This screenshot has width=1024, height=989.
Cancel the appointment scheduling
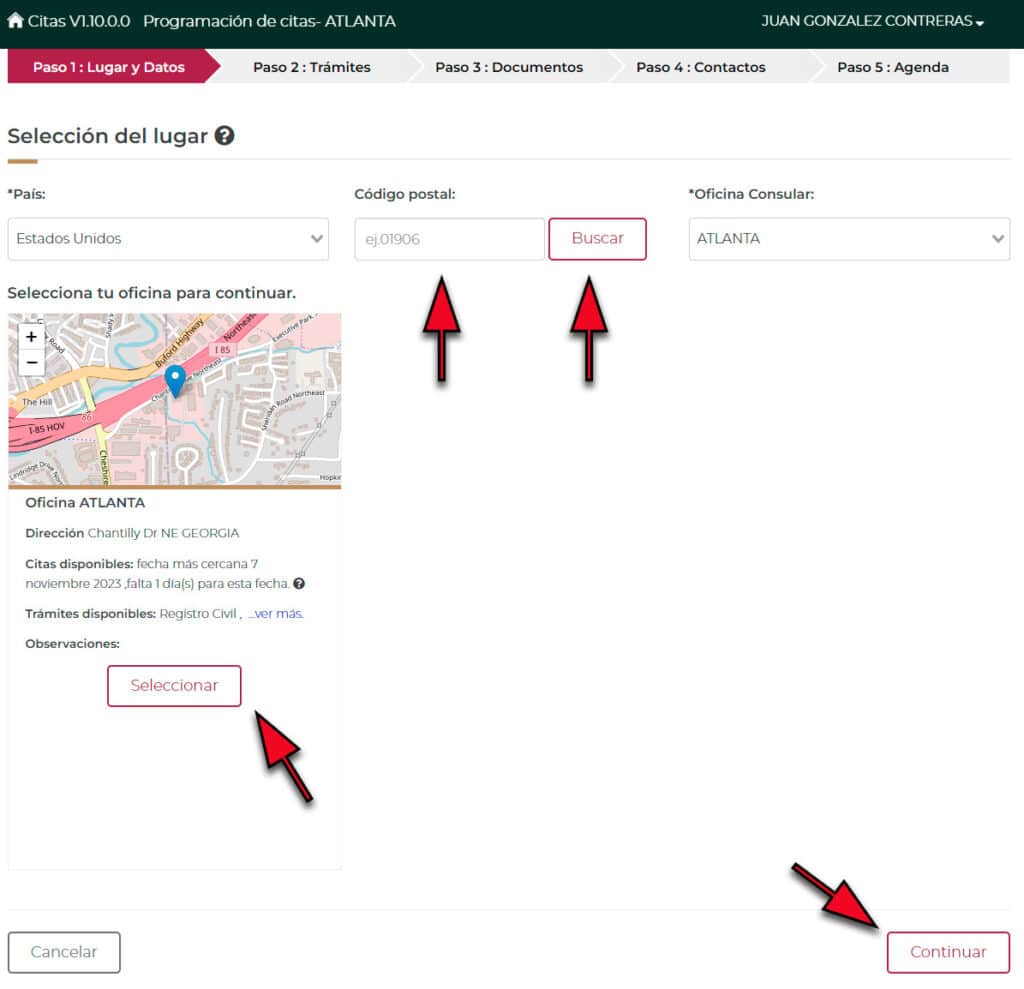64,952
